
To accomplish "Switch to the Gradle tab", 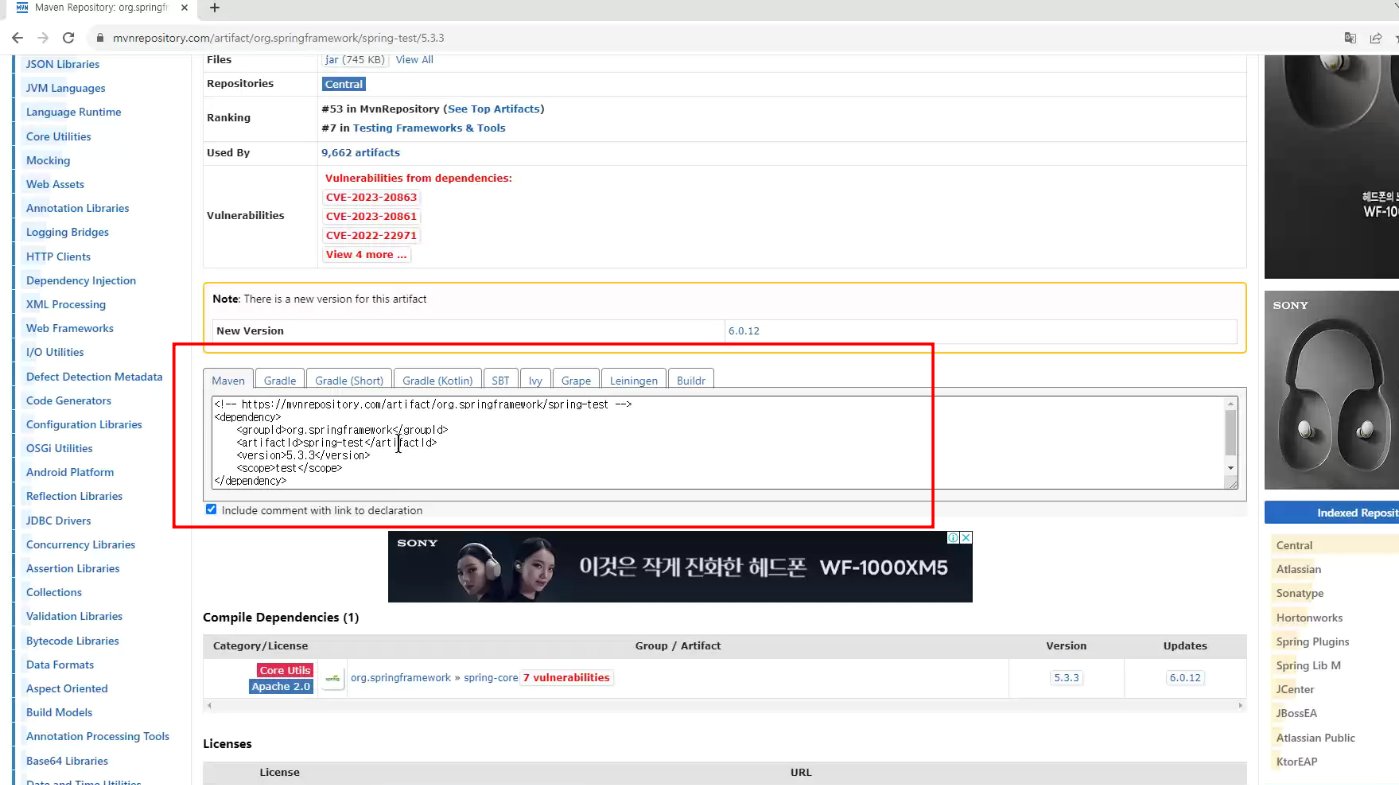I will pos(280,380).
